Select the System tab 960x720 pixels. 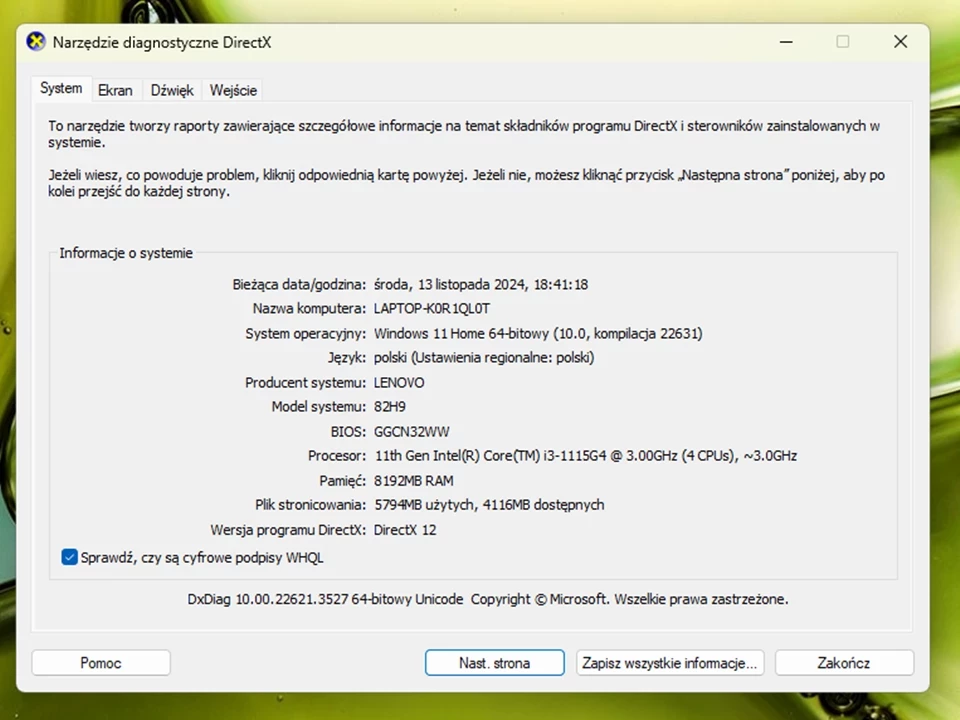click(61, 88)
